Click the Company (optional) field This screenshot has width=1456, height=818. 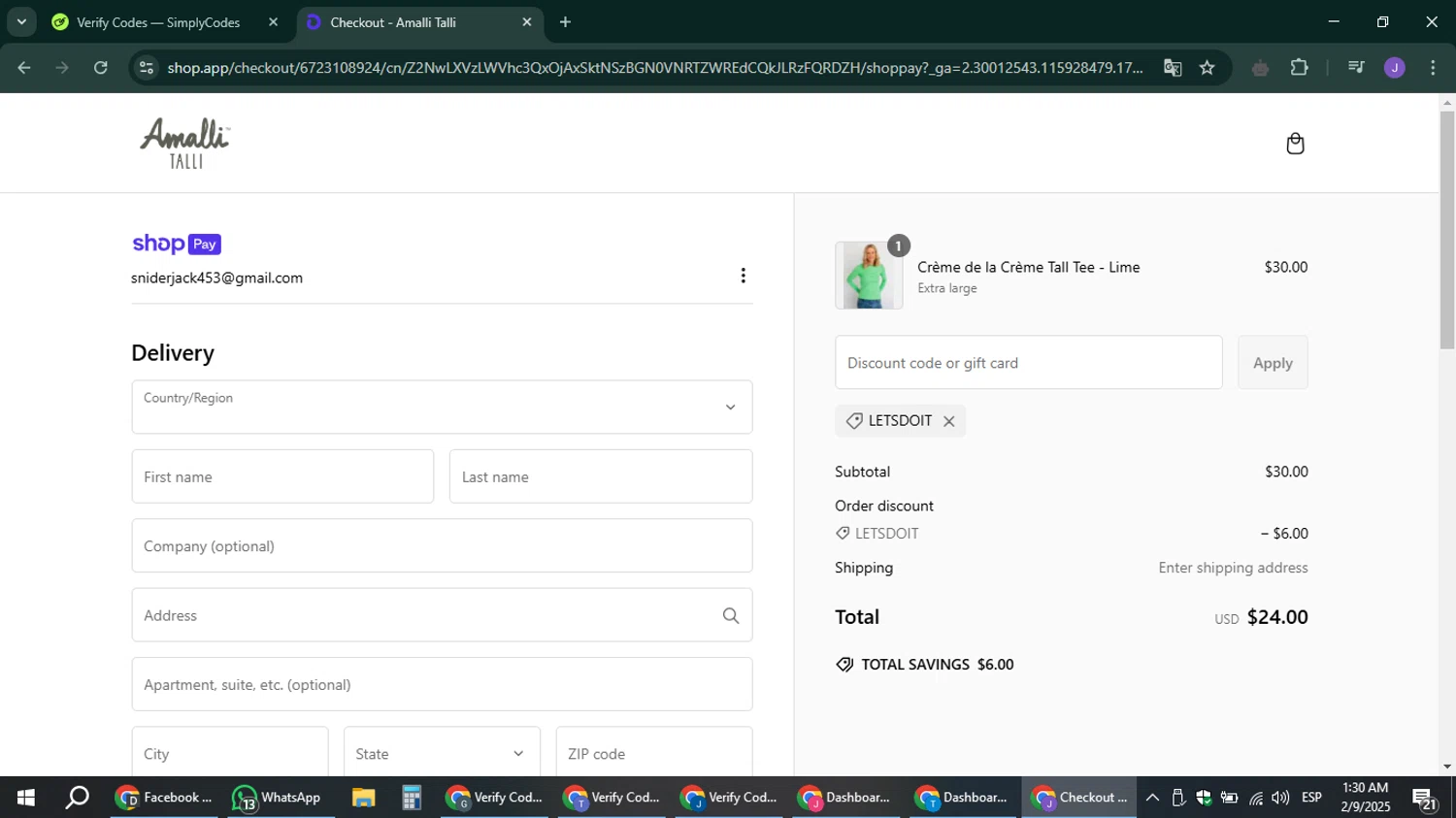click(442, 546)
